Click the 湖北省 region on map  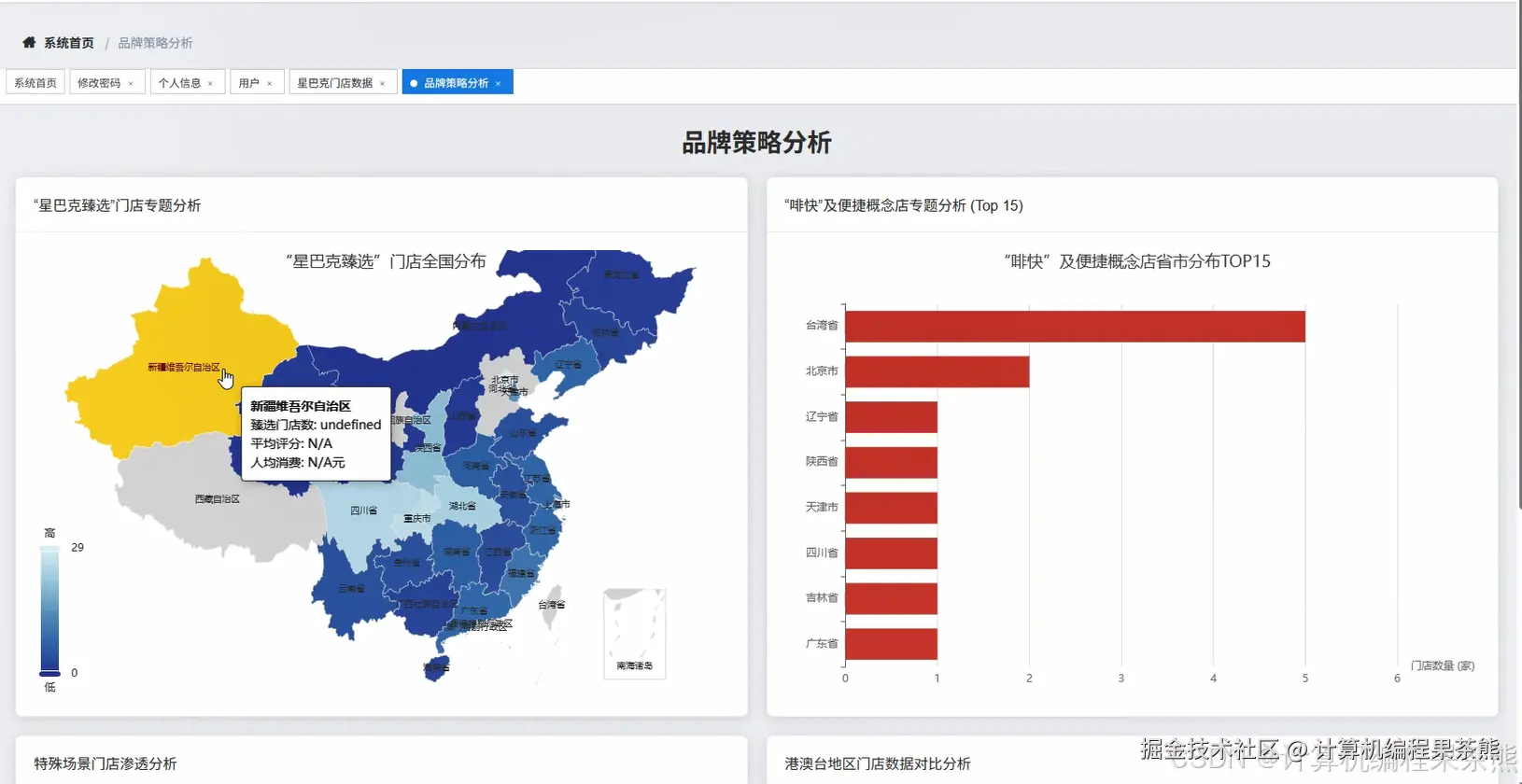pyautogui.click(x=462, y=506)
